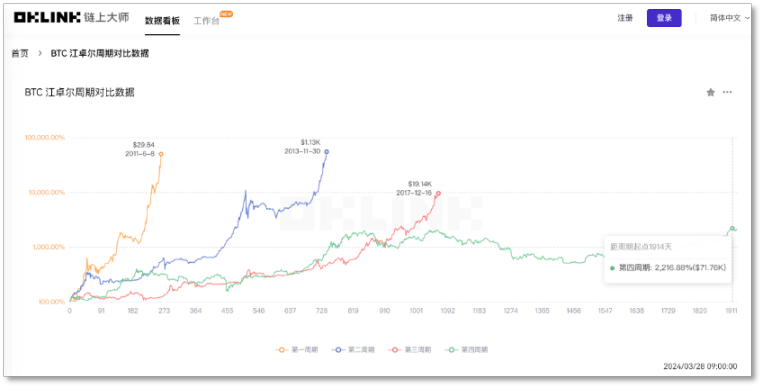
Task: Click the 注册 register link
Action: (625, 18)
